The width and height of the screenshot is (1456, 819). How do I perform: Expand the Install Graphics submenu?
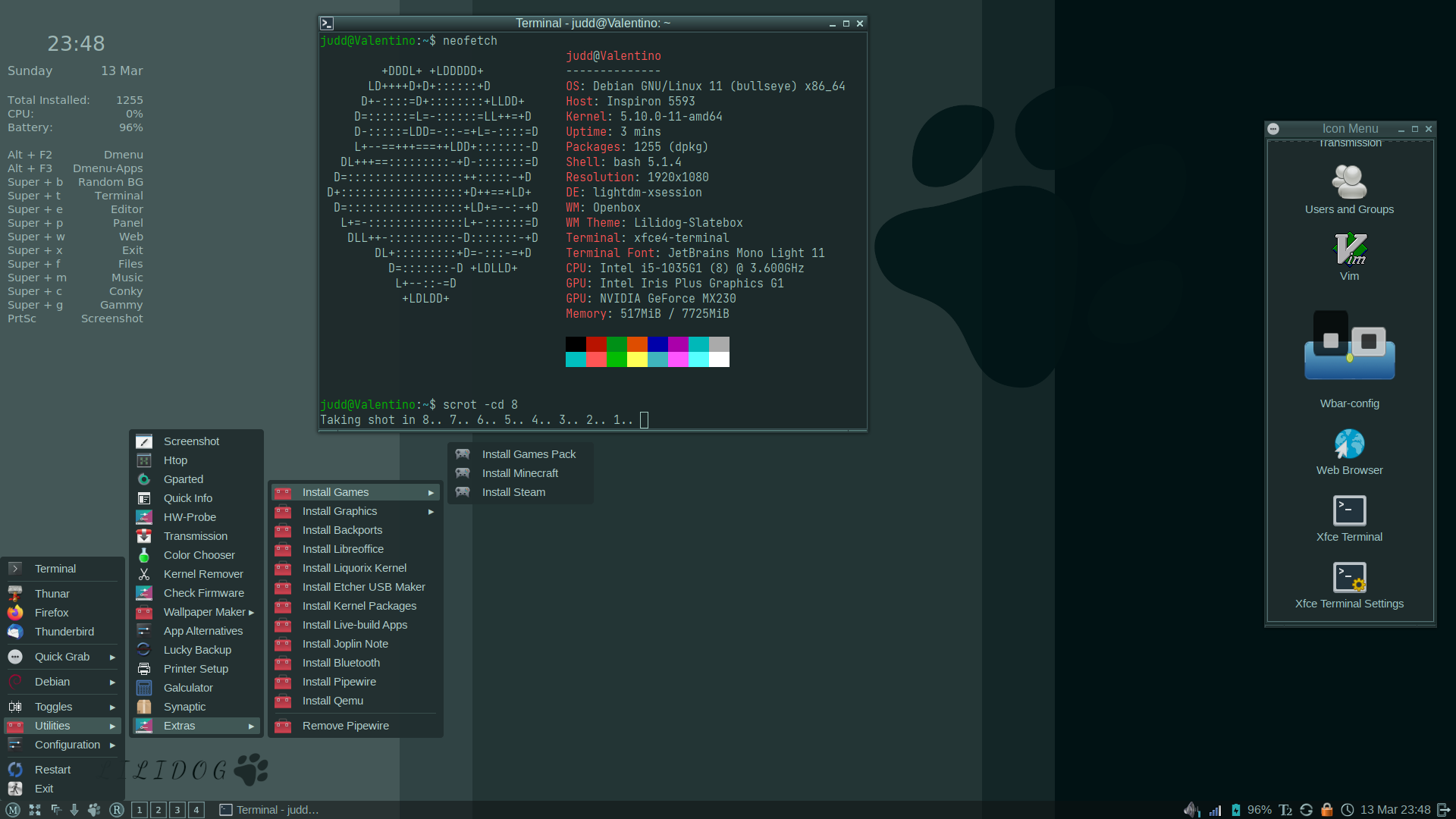coord(356,511)
